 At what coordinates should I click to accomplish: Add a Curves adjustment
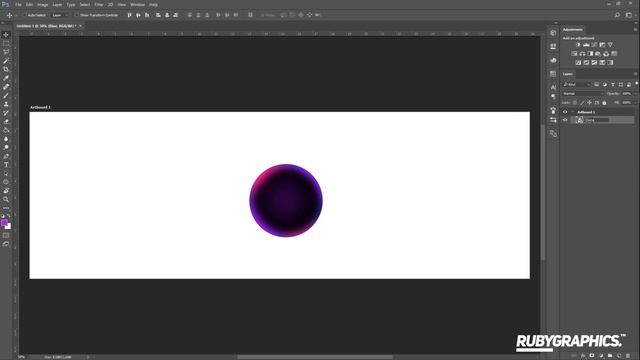click(594, 45)
